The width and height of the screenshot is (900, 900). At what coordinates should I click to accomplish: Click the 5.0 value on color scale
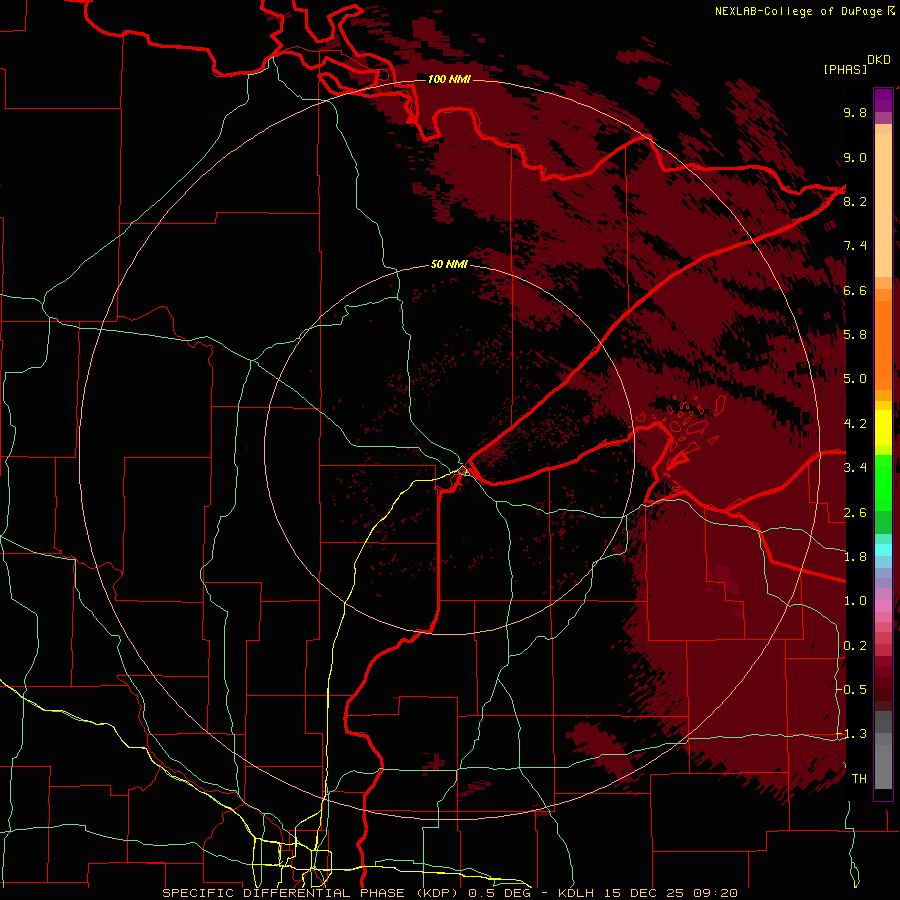click(855, 379)
